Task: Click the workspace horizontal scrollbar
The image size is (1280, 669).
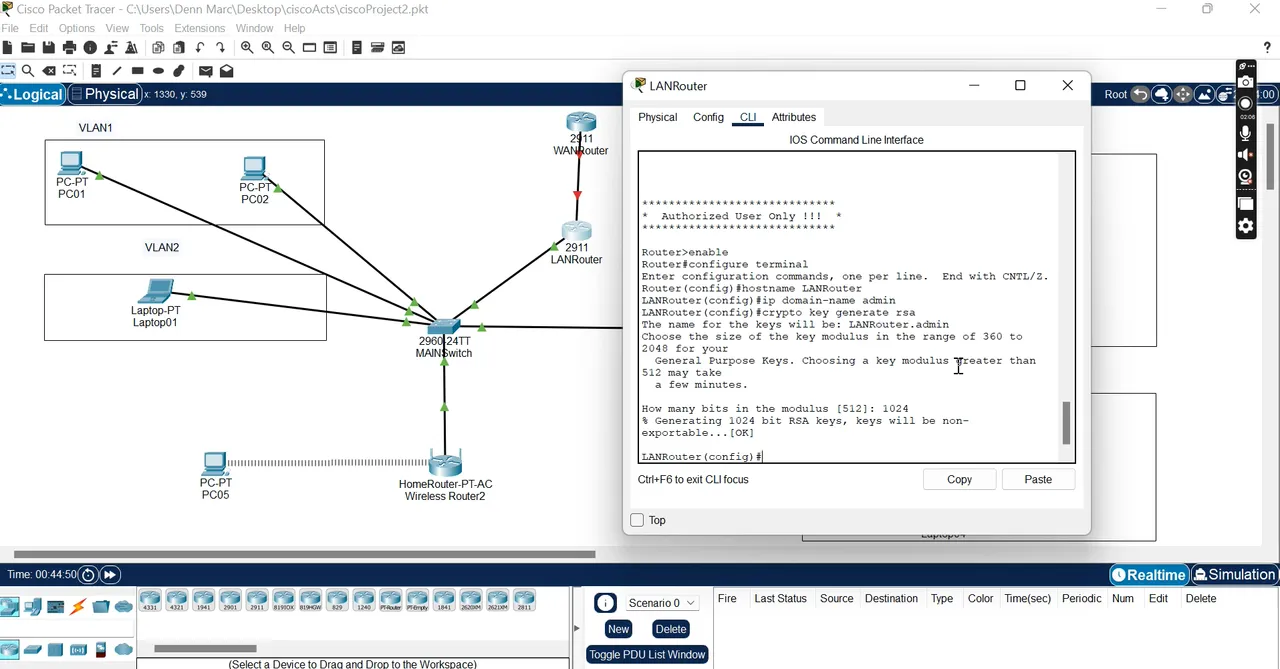Action: [304, 554]
